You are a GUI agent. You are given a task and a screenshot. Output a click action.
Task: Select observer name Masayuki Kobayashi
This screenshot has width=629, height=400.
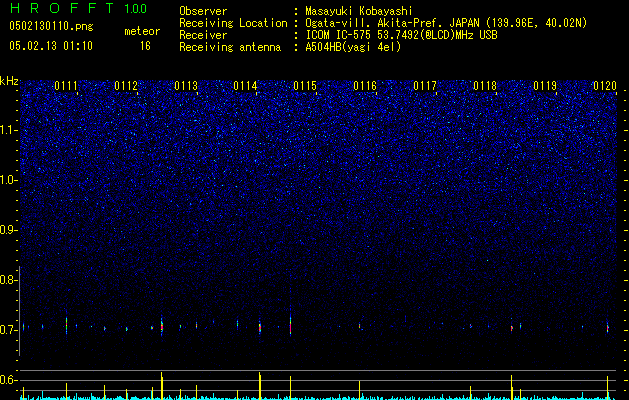(x=359, y=11)
